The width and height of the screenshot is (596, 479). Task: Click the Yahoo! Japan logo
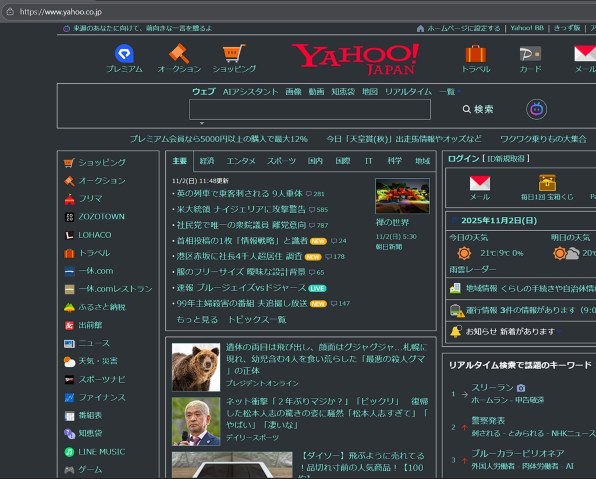(355, 59)
